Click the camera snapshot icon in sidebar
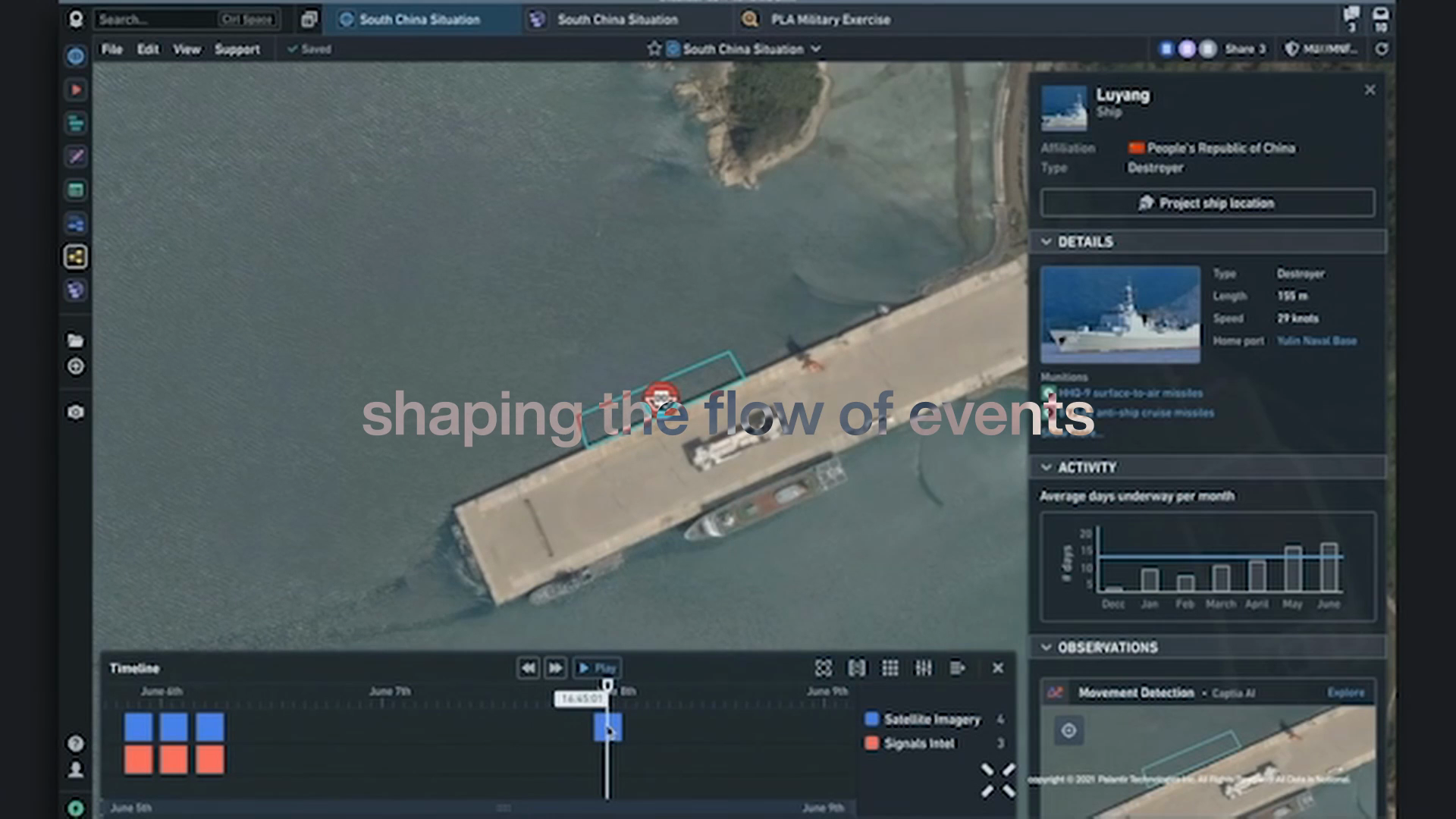 click(x=76, y=412)
